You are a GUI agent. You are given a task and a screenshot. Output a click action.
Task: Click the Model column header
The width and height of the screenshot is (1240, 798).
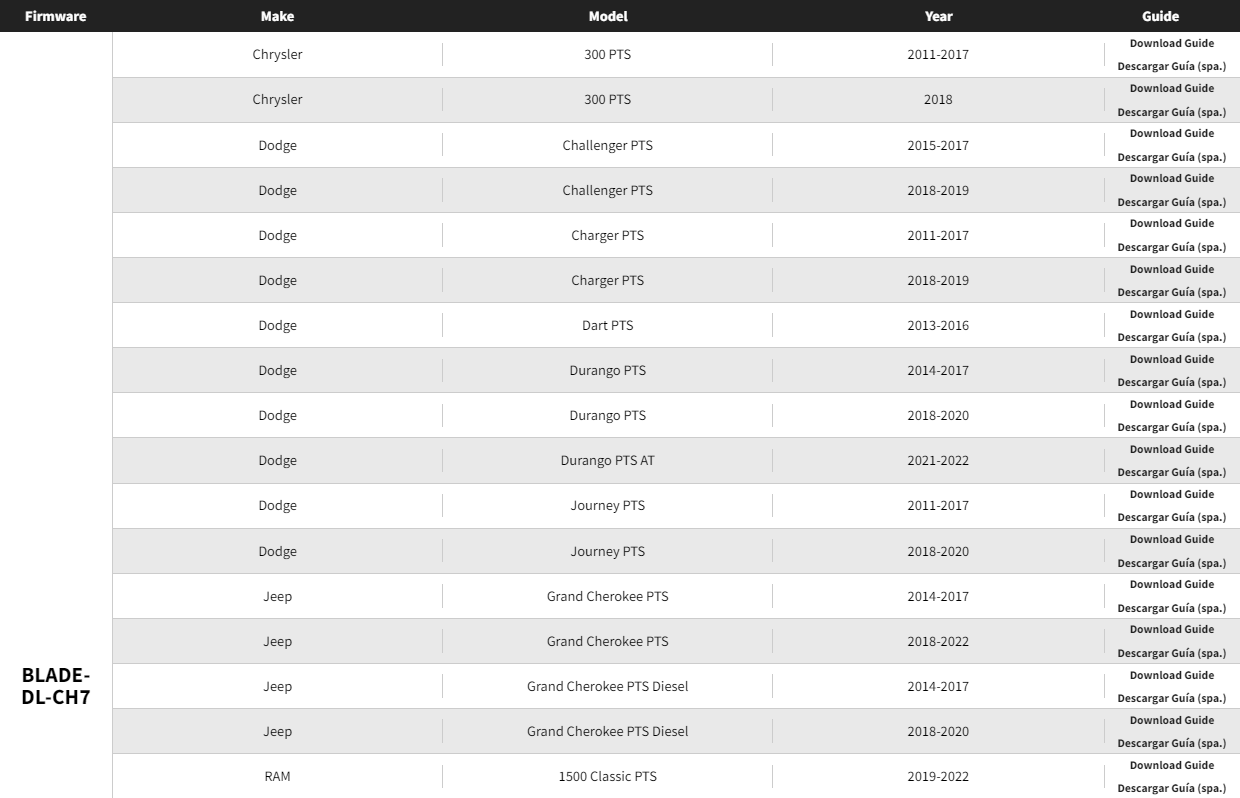(x=608, y=16)
